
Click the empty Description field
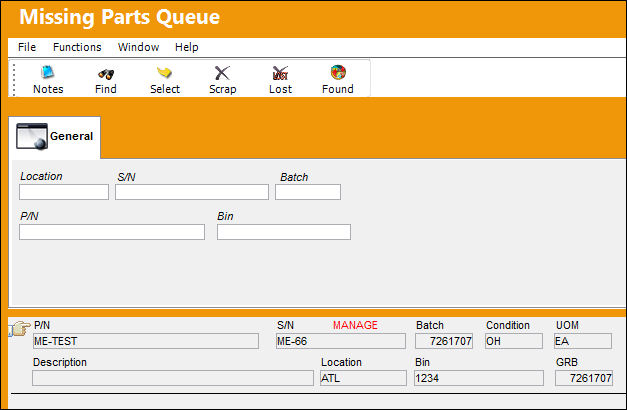click(173, 378)
